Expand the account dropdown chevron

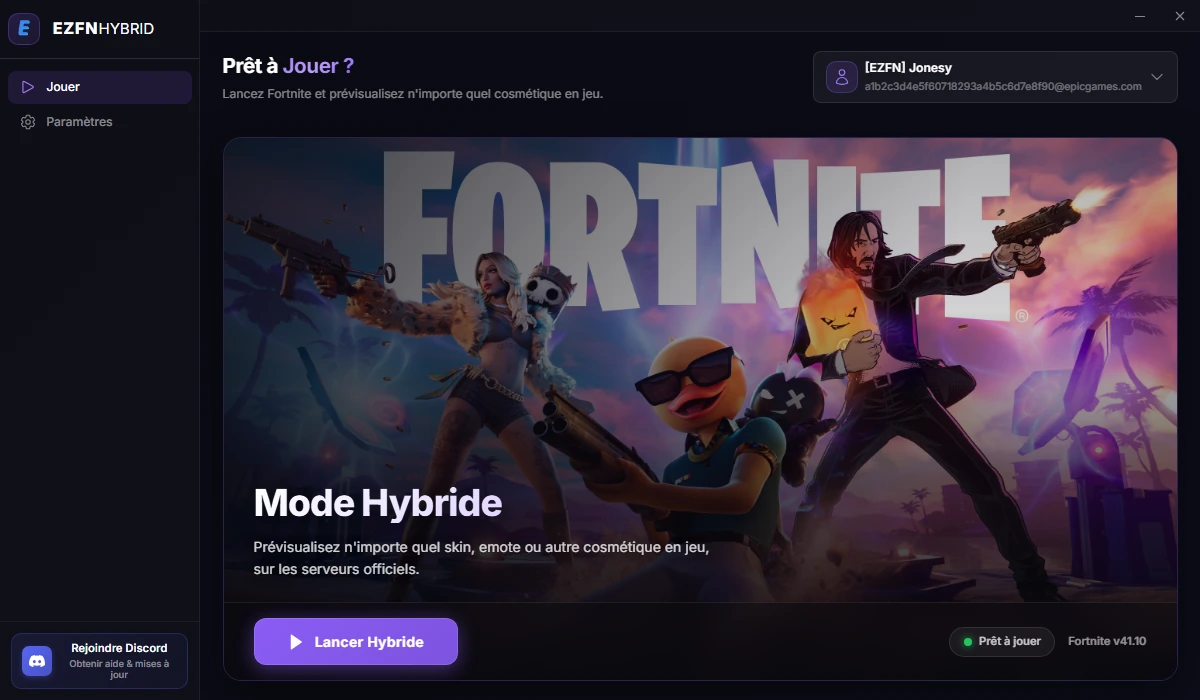(1157, 77)
